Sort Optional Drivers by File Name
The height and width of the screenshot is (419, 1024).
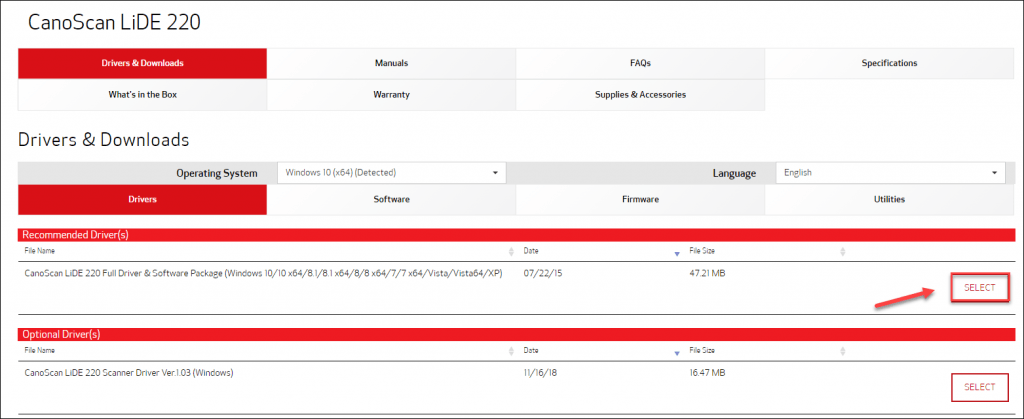[511, 351]
